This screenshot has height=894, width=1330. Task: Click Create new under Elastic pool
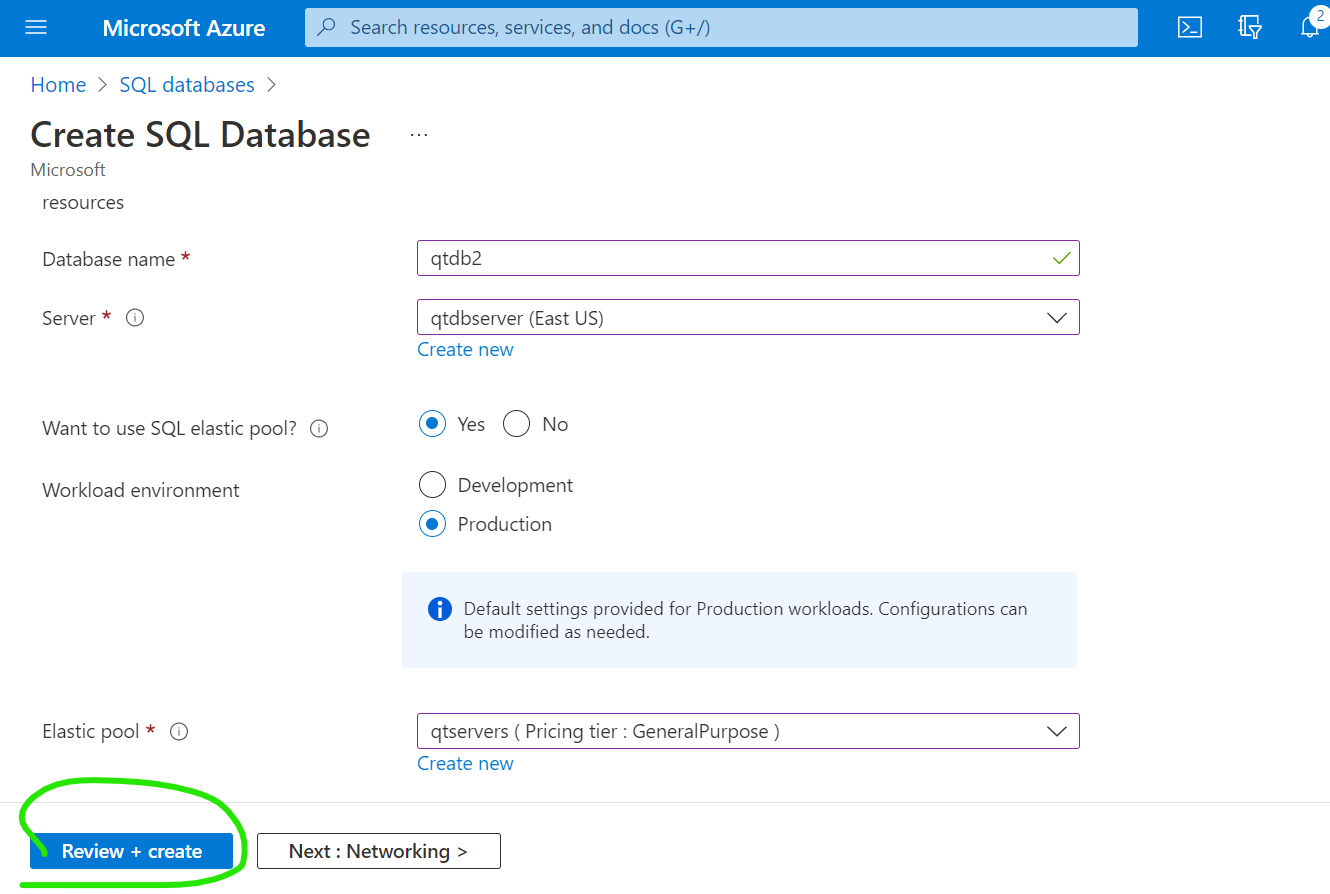click(x=465, y=764)
